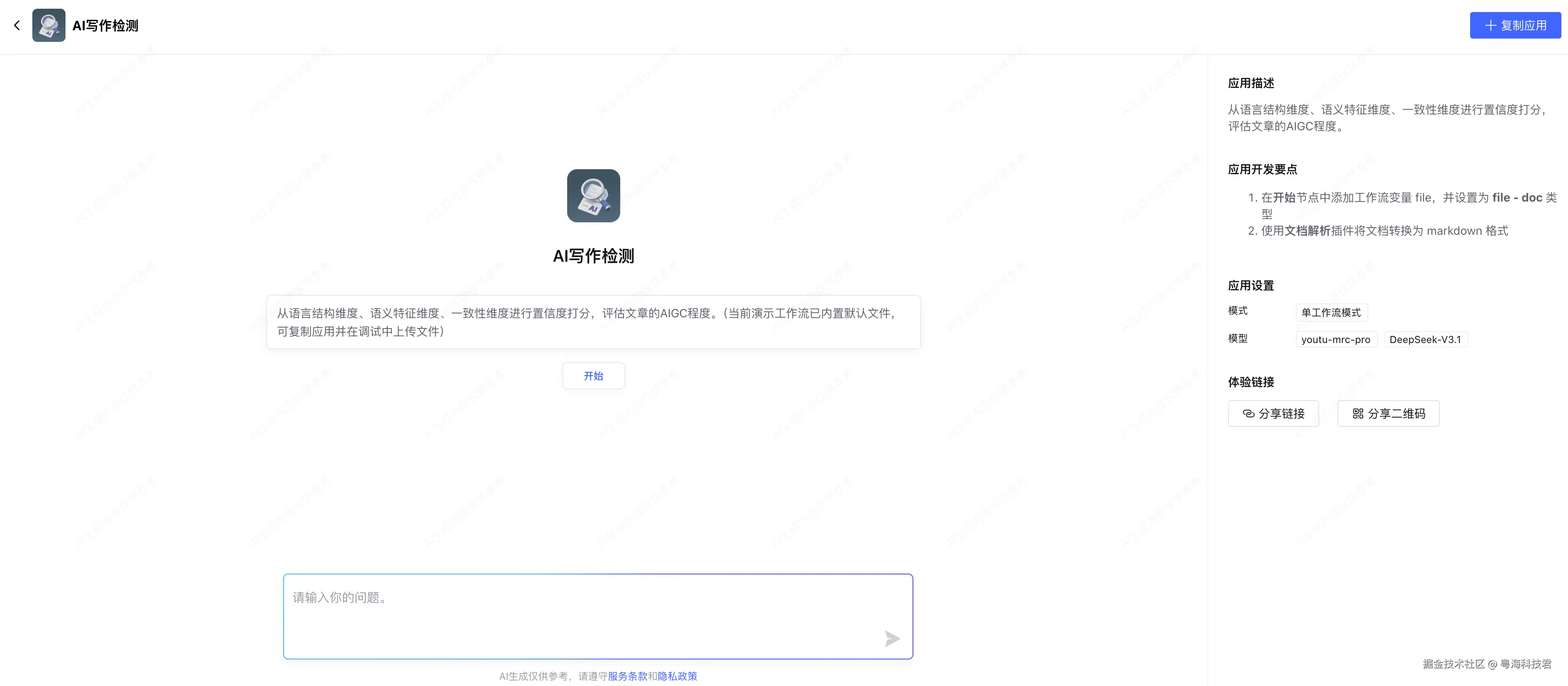Screen dimensions: 1568x686
Task: Click the 复制应用 button
Action: click(1515, 26)
